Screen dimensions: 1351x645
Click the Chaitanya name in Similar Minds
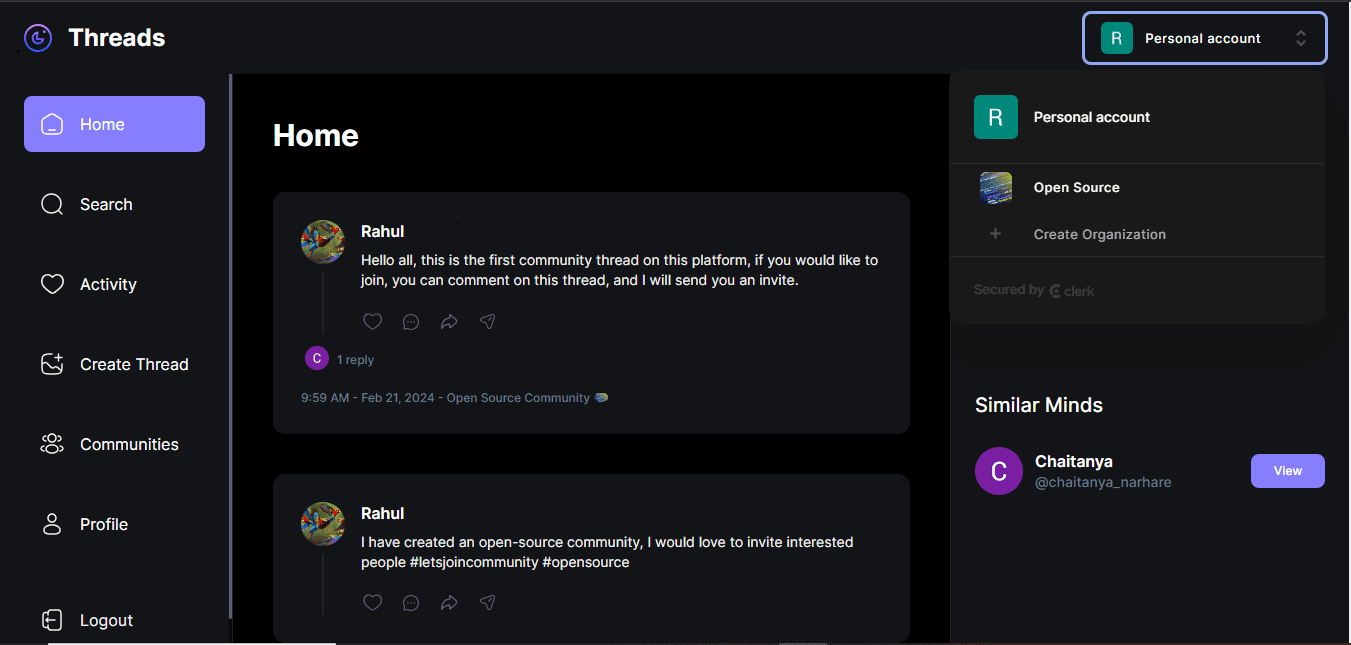[1074, 461]
